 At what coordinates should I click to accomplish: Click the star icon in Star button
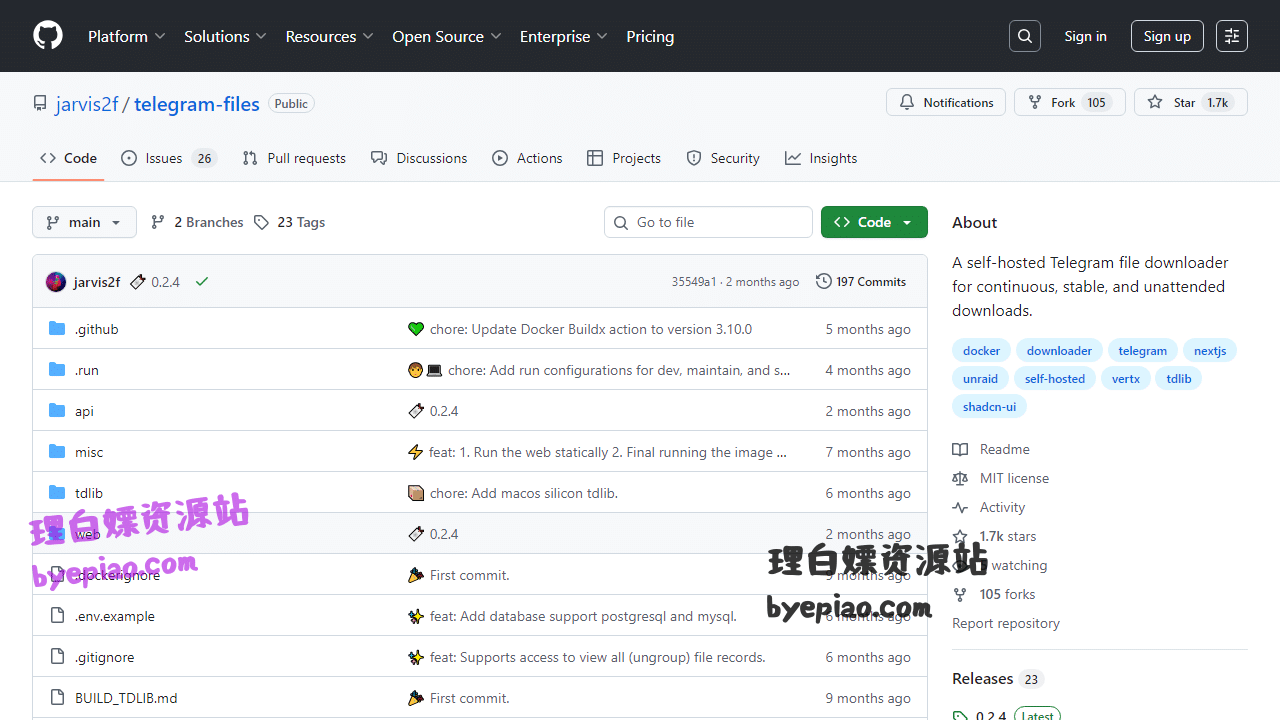point(1155,102)
